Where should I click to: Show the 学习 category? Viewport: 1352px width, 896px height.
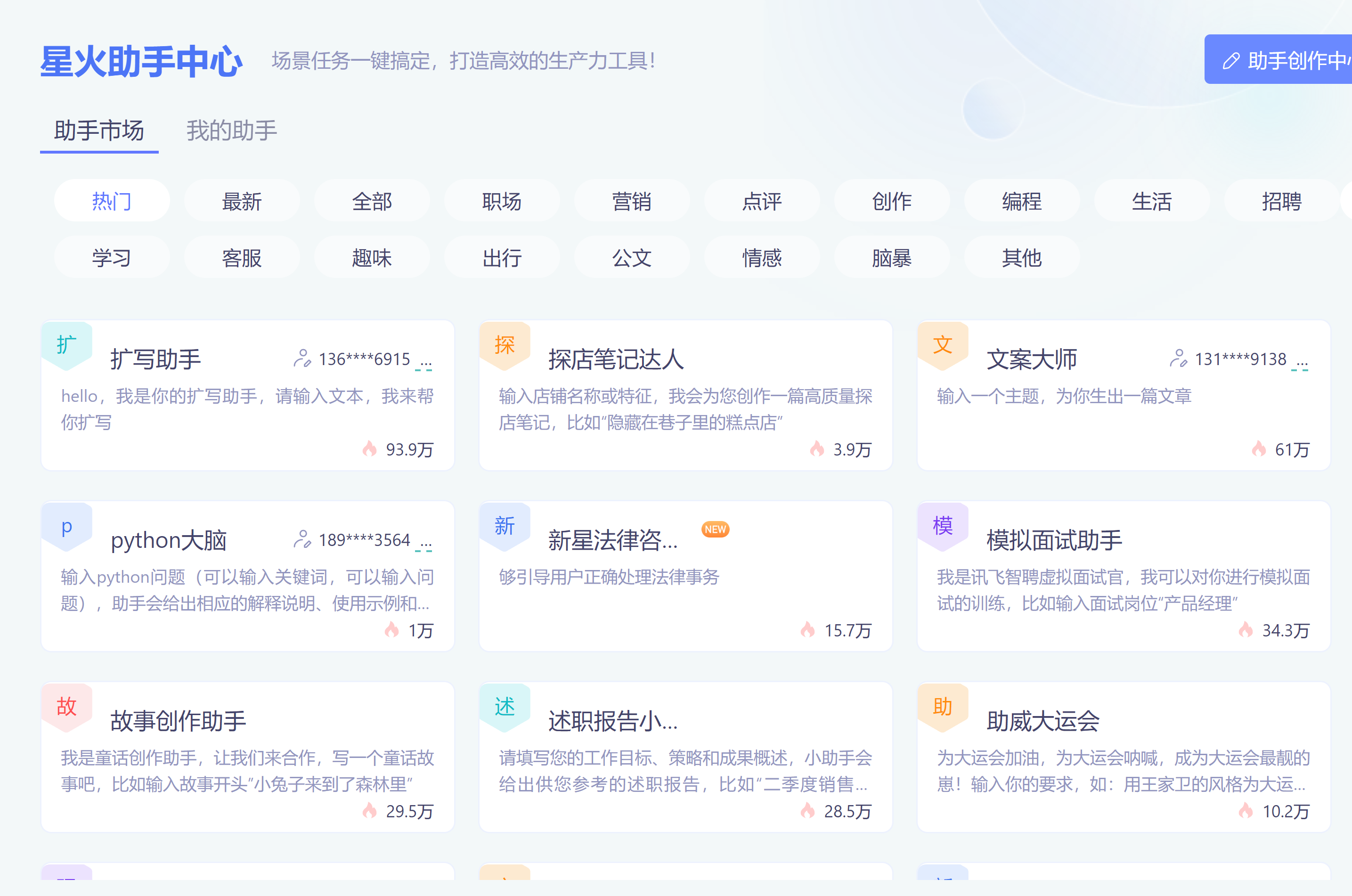(112, 258)
